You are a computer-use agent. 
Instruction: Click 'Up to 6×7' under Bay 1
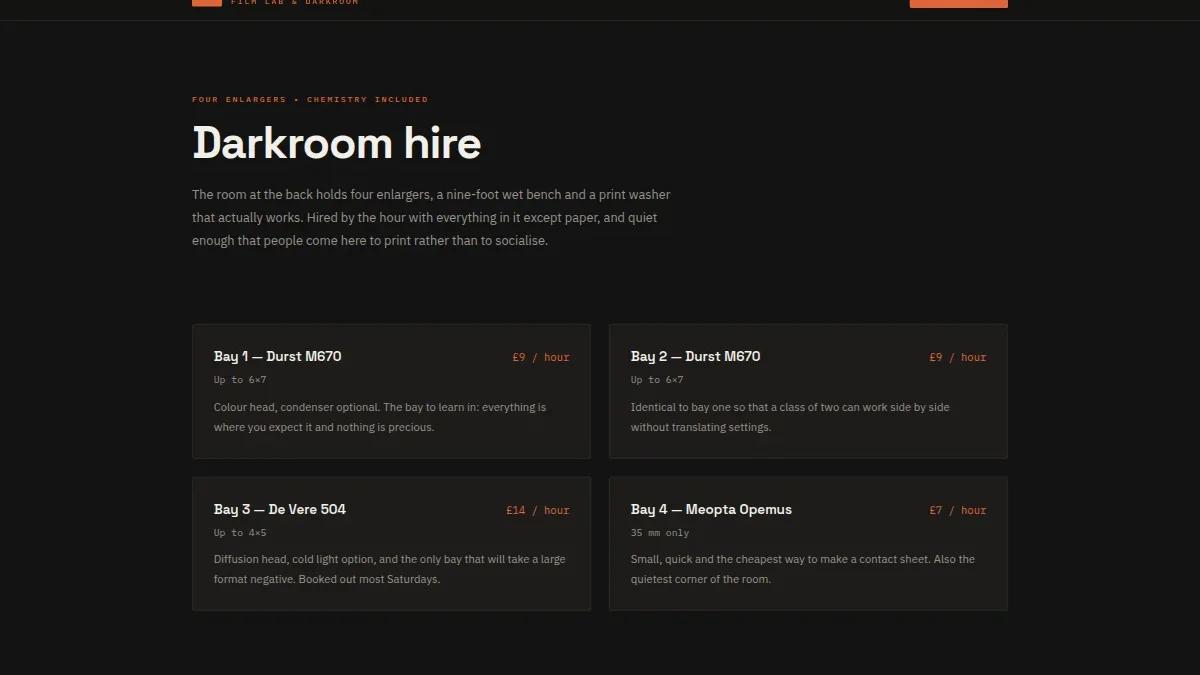click(240, 380)
